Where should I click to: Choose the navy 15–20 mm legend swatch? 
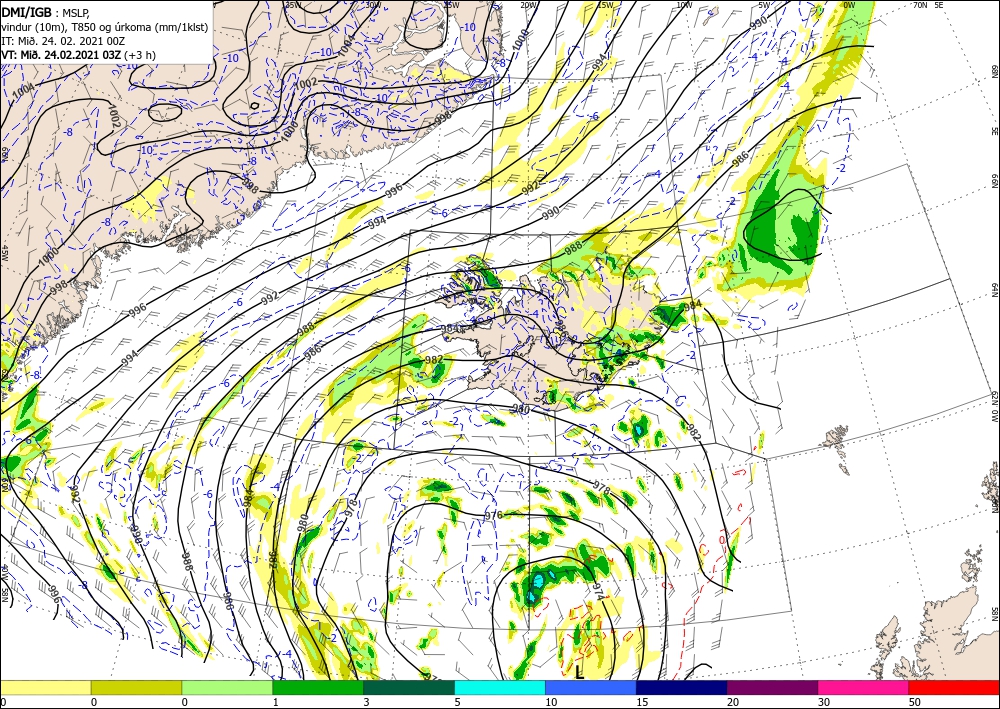click(x=682, y=687)
